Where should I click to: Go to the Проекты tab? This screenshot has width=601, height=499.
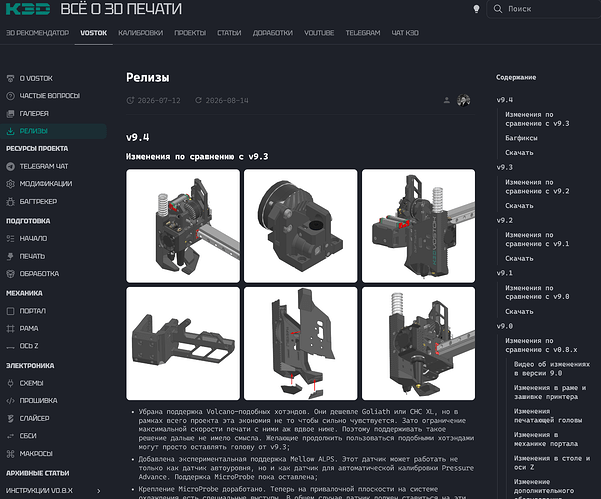coord(190,33)
